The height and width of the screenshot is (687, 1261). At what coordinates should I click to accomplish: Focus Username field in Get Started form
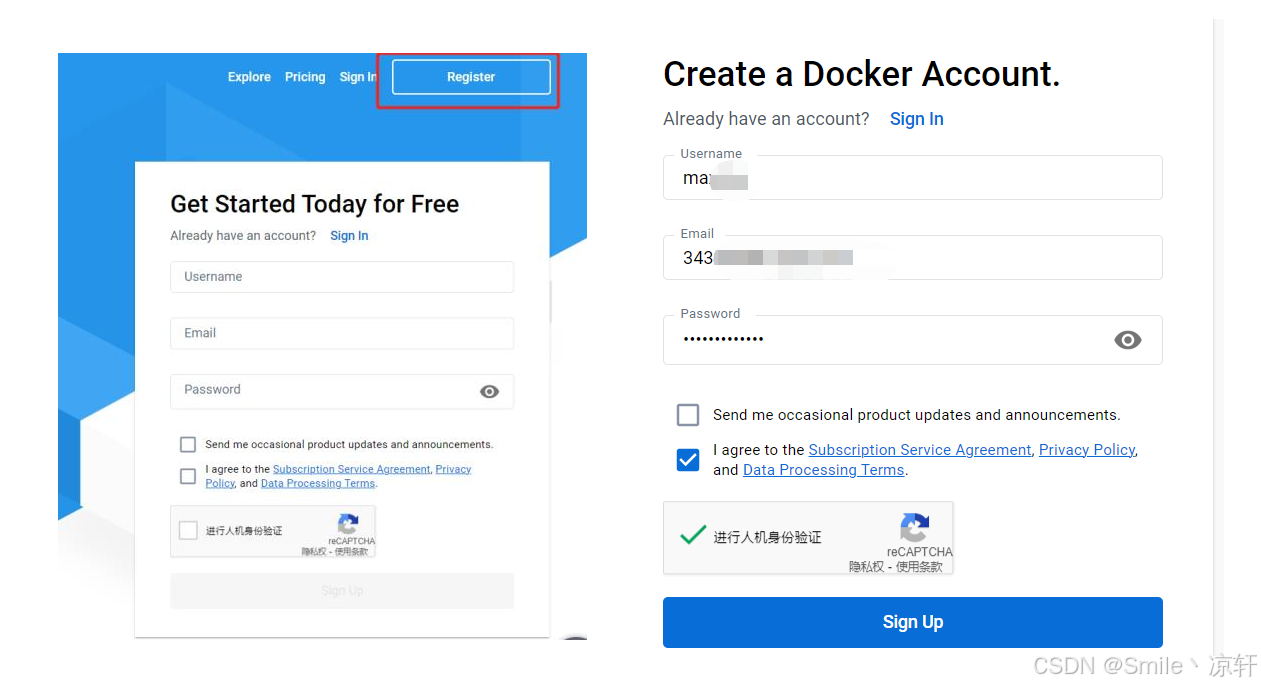[342, 277]
